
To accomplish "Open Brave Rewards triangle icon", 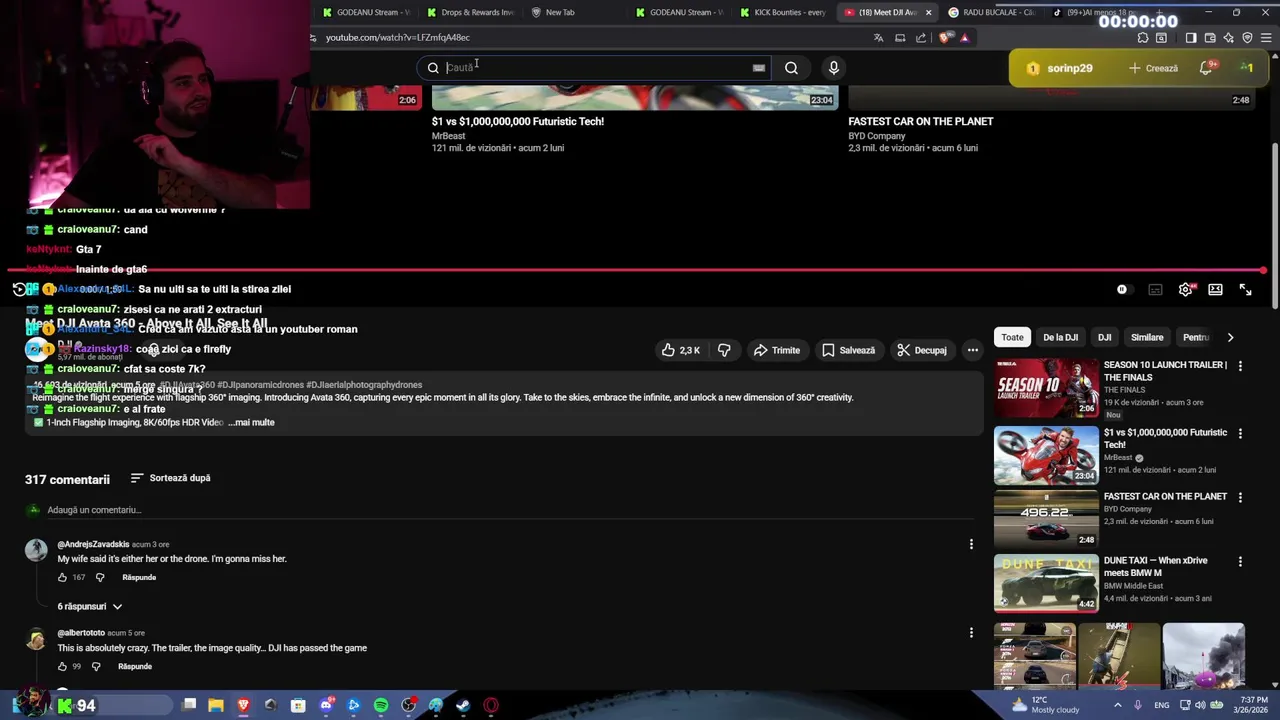I will tap(964, 38).
